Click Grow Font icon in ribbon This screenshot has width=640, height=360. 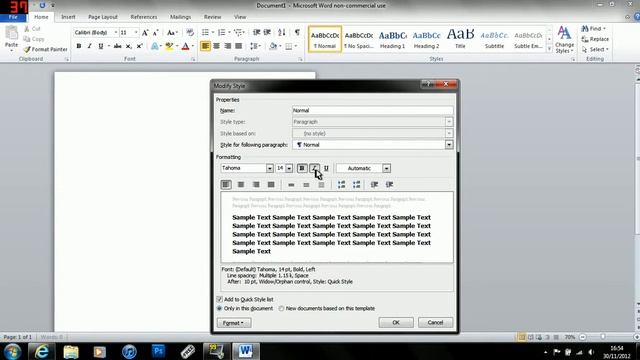click(145, 33)
